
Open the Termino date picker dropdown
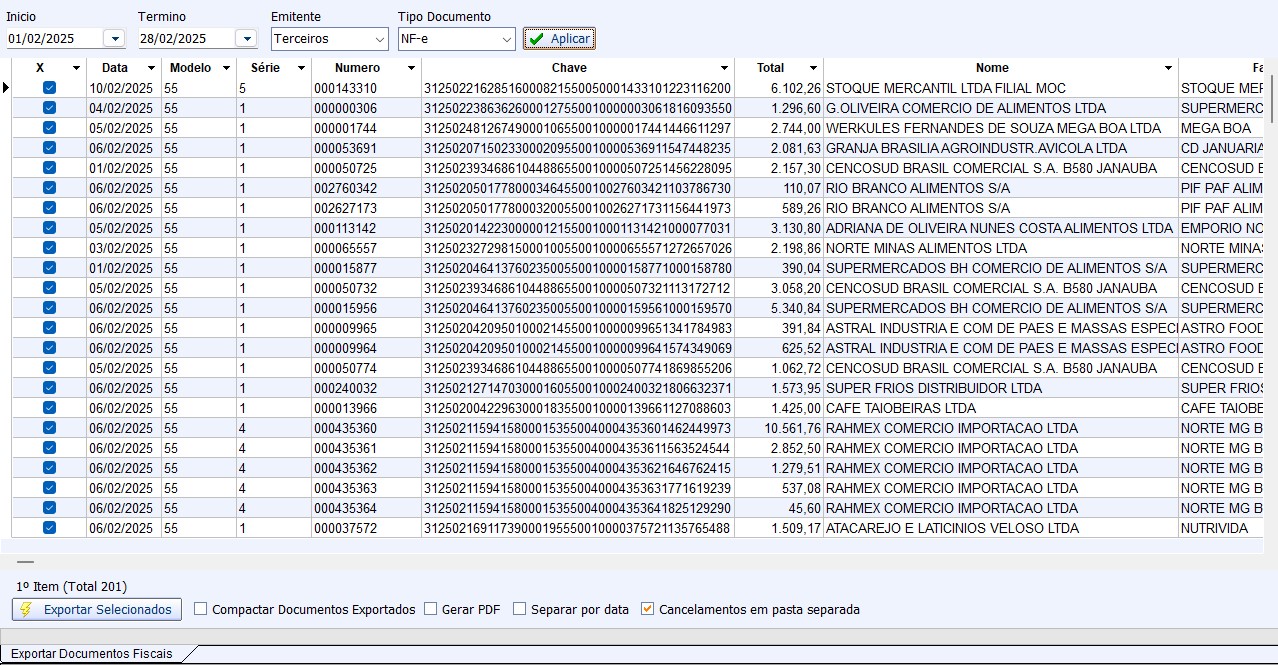pos(246,39)
